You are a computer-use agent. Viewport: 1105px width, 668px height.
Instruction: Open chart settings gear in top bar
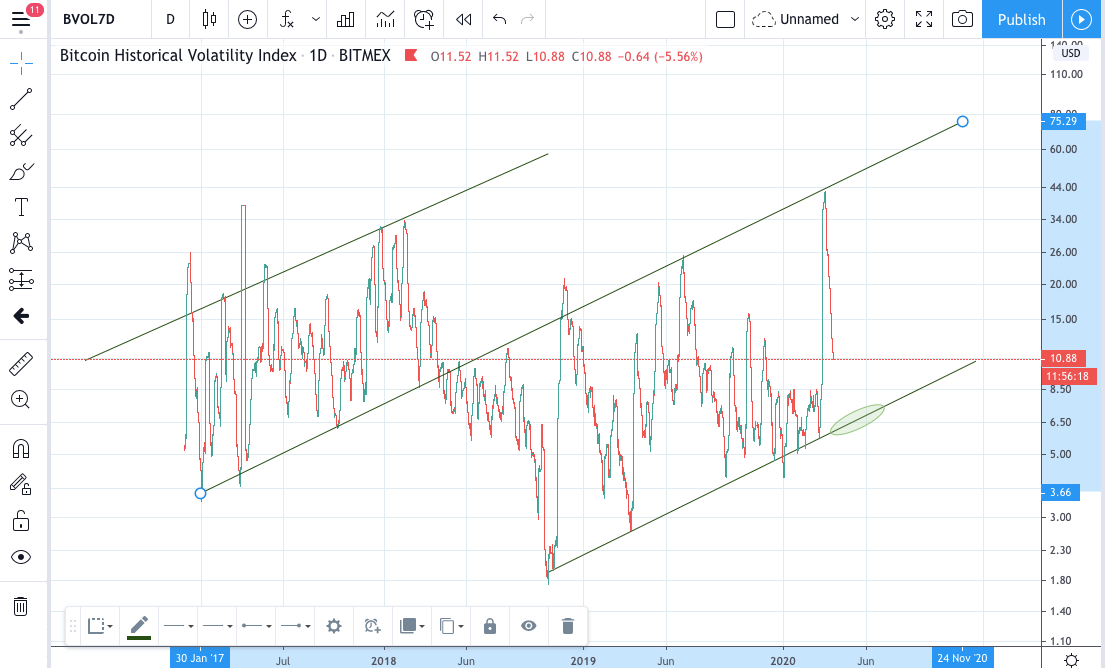(x=884, y=20)
